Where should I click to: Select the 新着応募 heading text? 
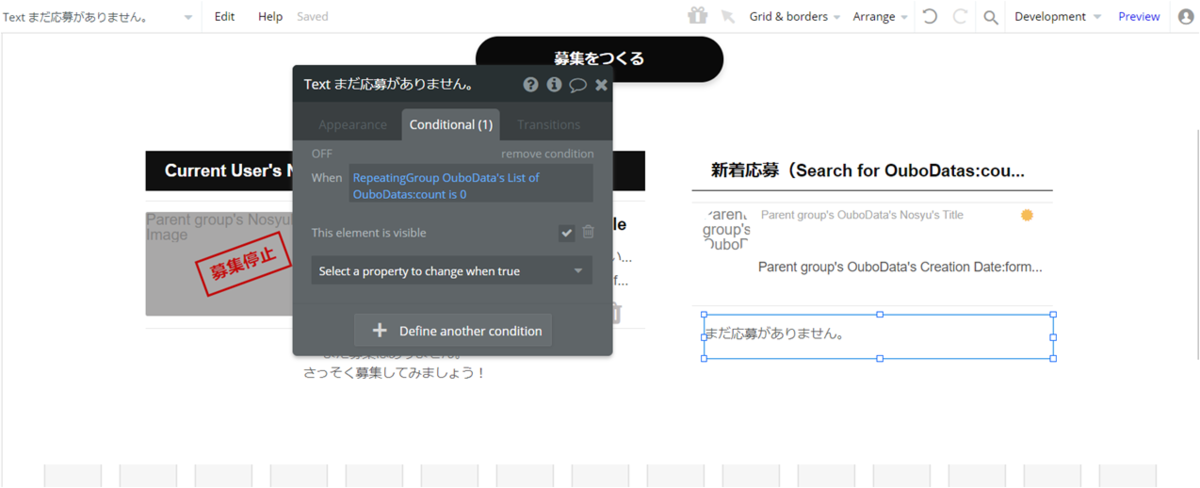(868, 171)
